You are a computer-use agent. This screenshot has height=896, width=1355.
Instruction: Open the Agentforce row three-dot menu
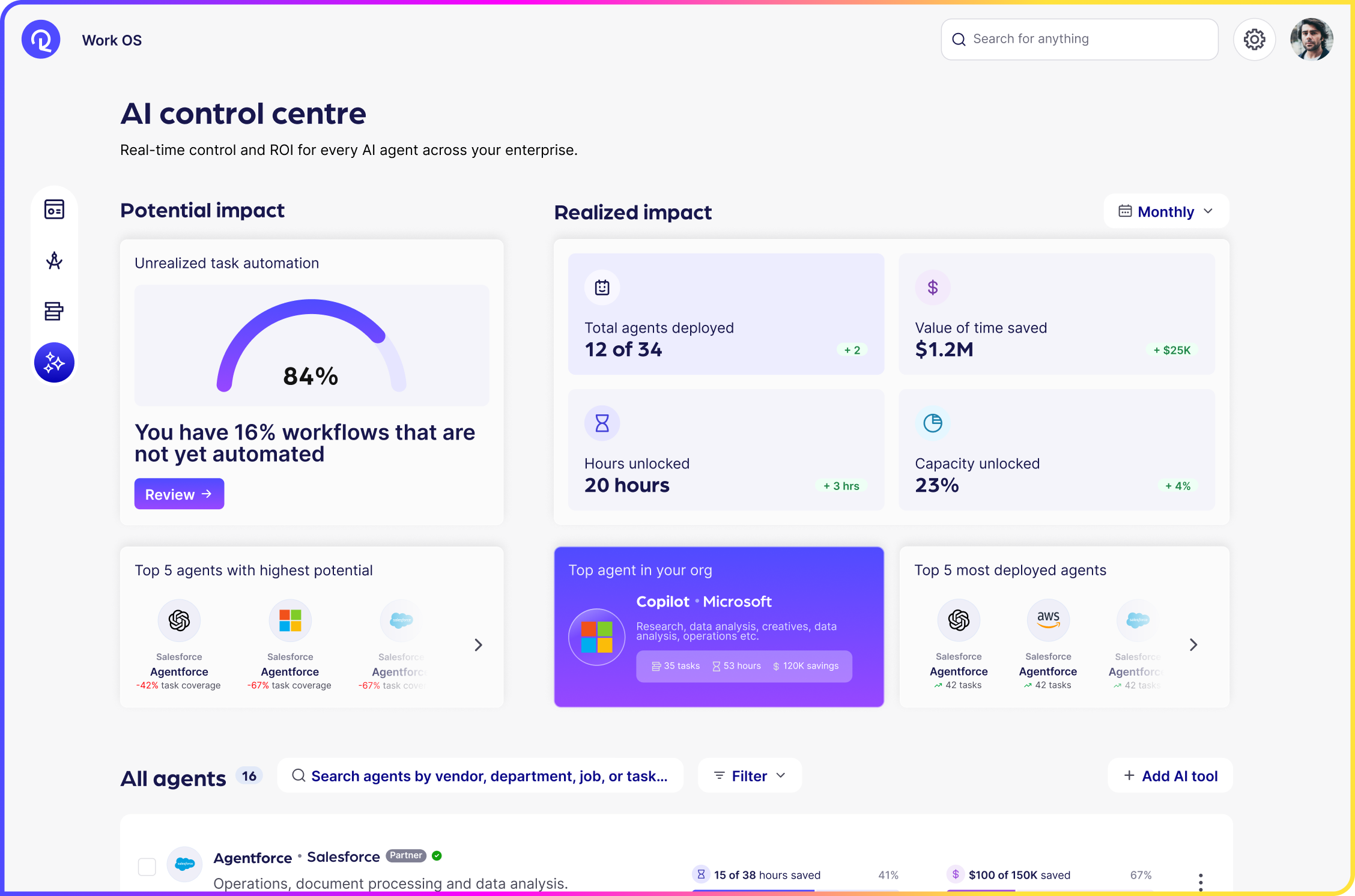pos(1200,882)
